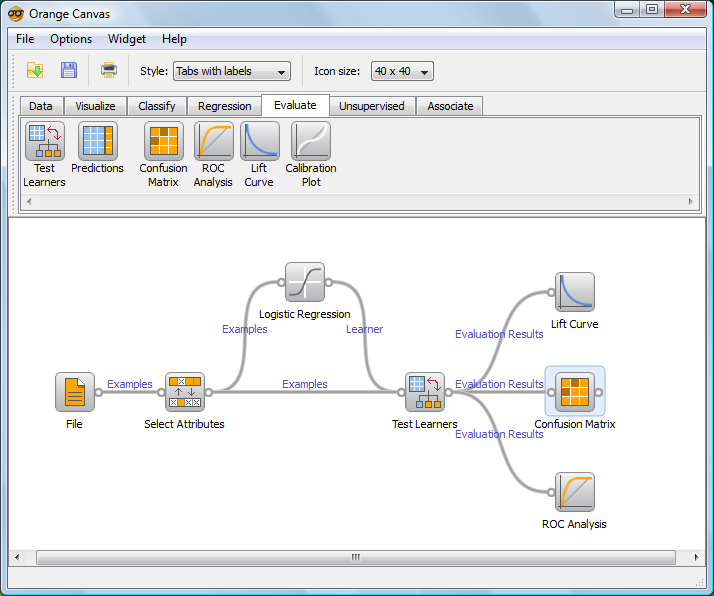Image resolution: width=714 pixels, height=596 pixels.
Task: Add Confusion Matrix widget from palette
Action: 163,141
